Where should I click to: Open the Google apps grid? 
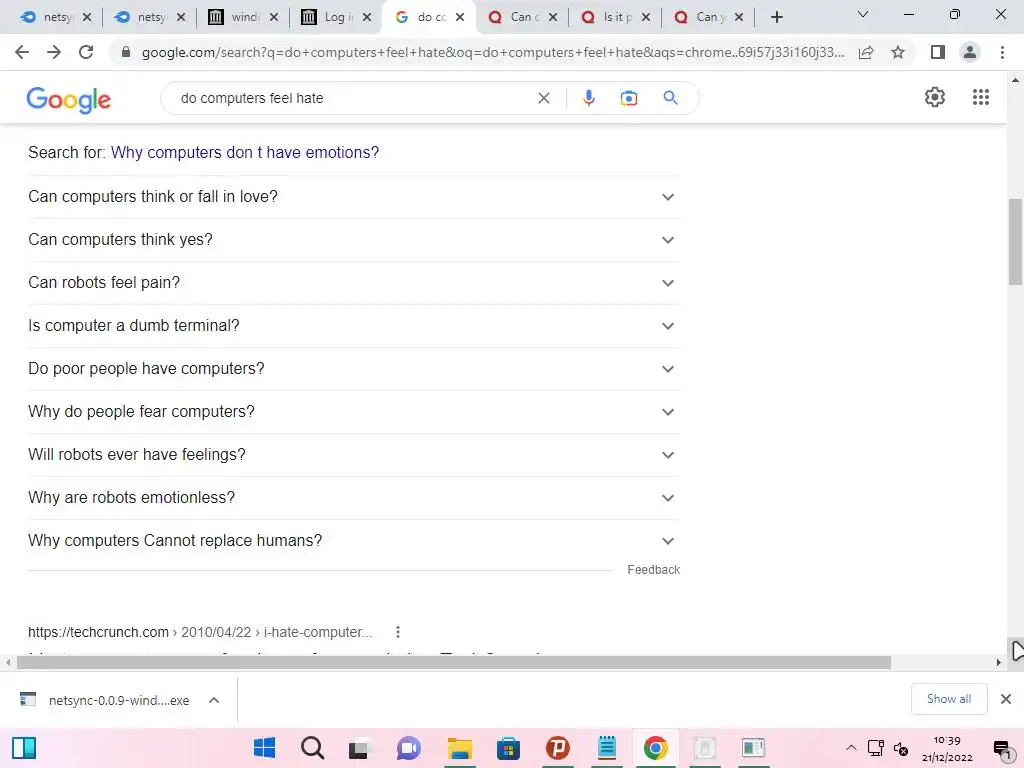[x=980, y=97]
